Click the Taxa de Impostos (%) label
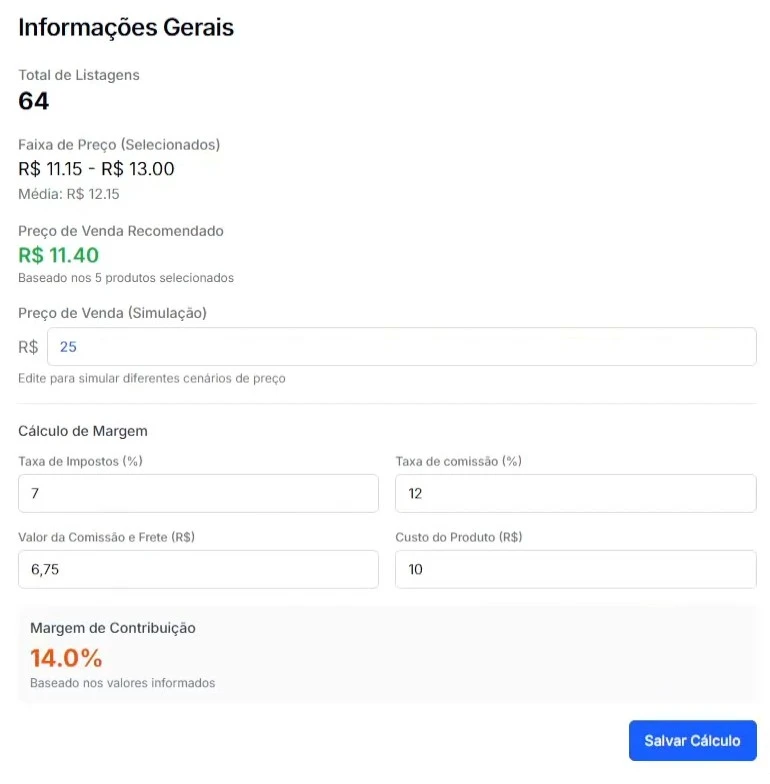Screen dimensions: 770x784 [x=80, y=461]
